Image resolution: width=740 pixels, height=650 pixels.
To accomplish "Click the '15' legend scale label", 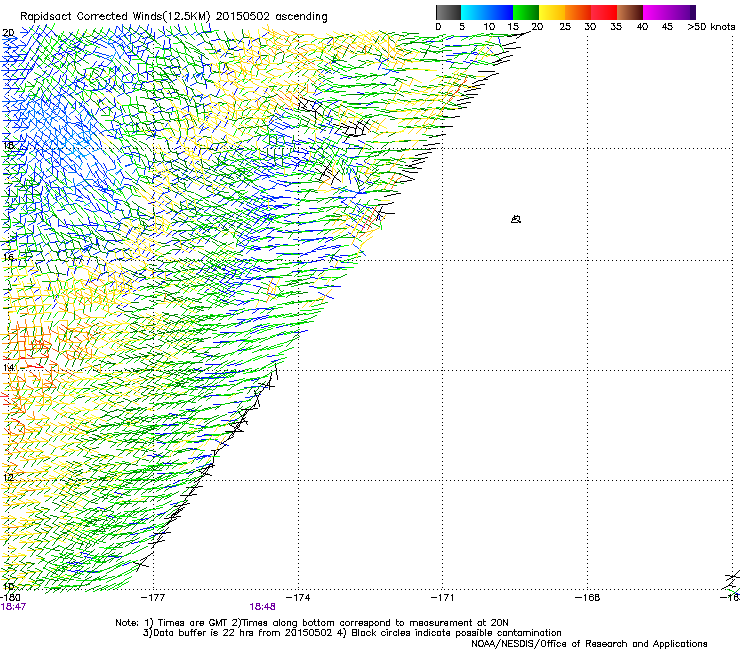I will pos(513,27).
